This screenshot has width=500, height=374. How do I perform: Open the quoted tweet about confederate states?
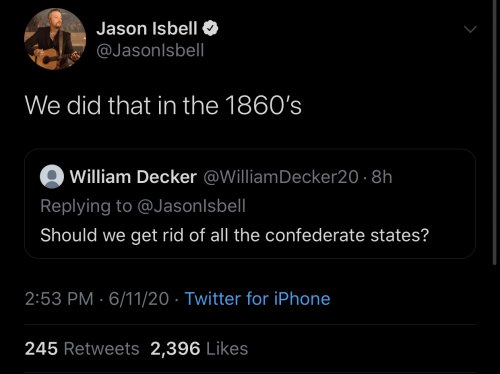pyautogui.click(x=250, y=204)
